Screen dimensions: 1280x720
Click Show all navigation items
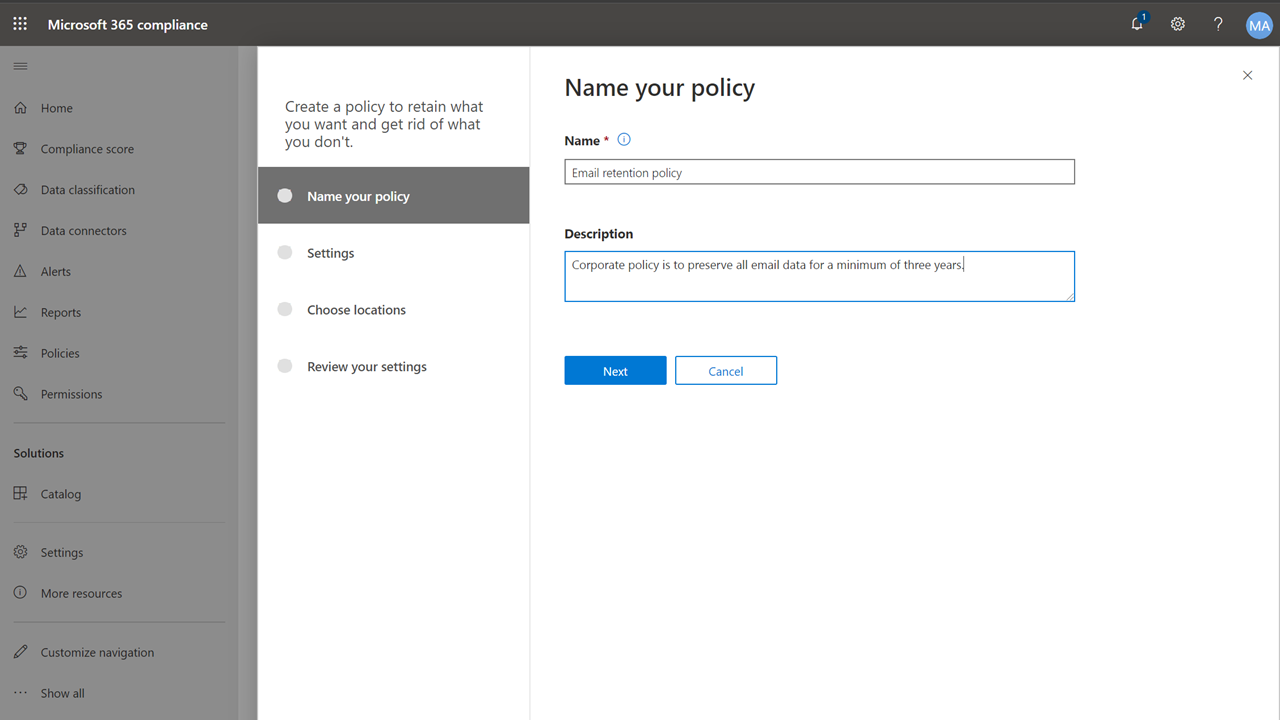point(63,693)
